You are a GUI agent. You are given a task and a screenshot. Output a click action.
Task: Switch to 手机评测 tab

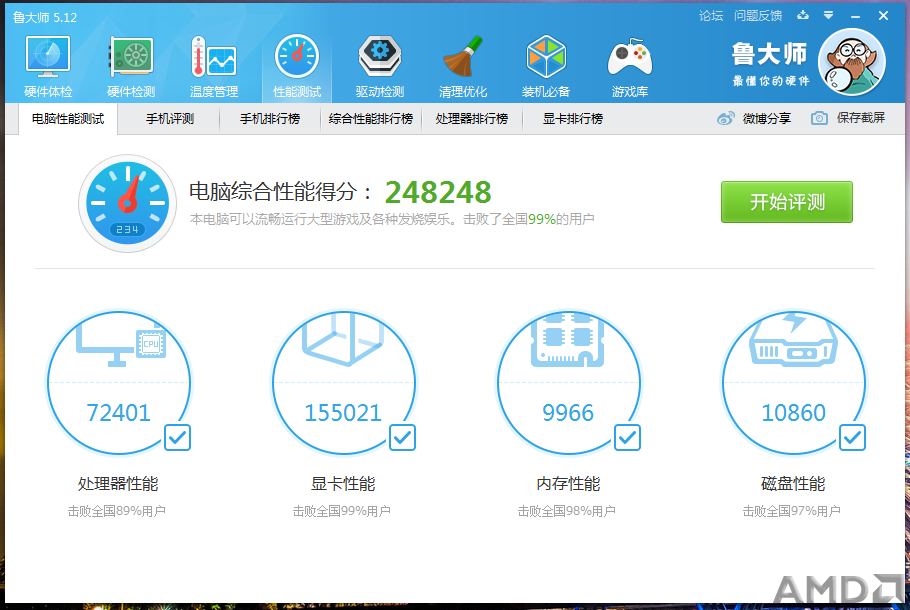(169, 119)
